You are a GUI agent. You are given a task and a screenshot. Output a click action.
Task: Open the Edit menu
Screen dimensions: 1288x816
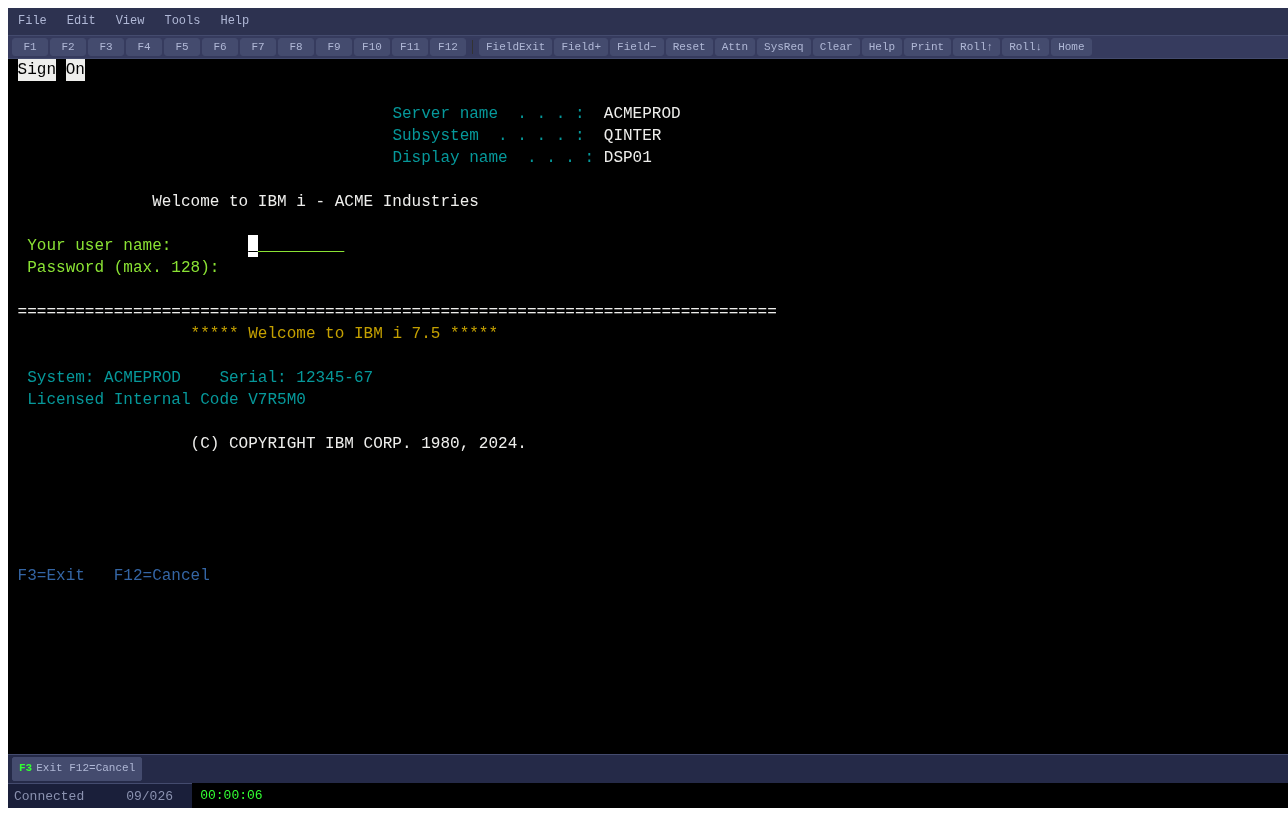(x=81, y=21)
